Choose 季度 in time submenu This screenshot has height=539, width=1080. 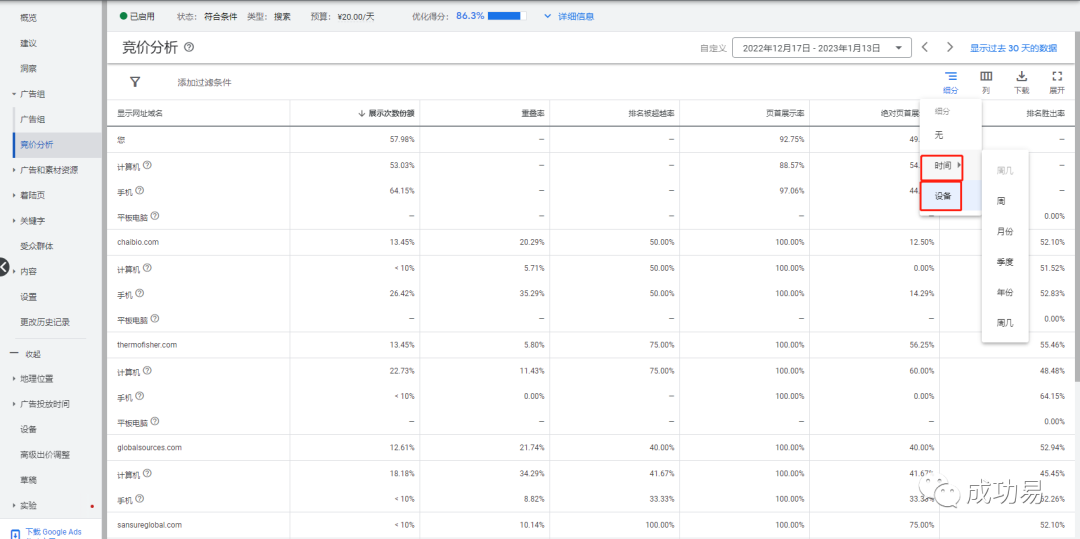click(x=1005, y=262)
